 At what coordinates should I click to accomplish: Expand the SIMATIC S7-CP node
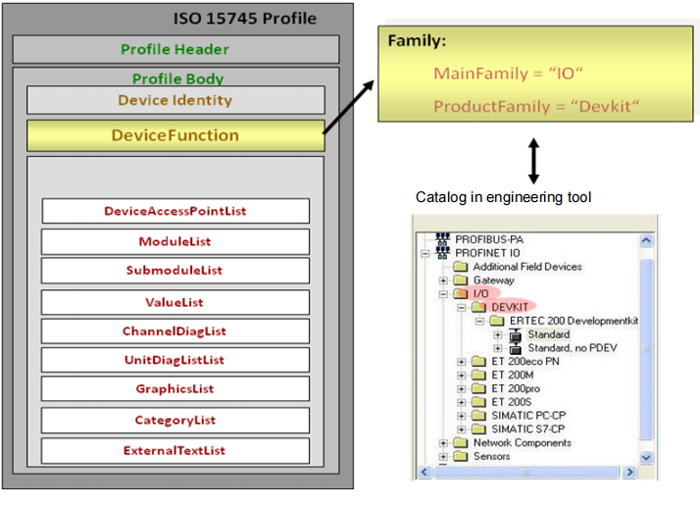click(461, 429)
